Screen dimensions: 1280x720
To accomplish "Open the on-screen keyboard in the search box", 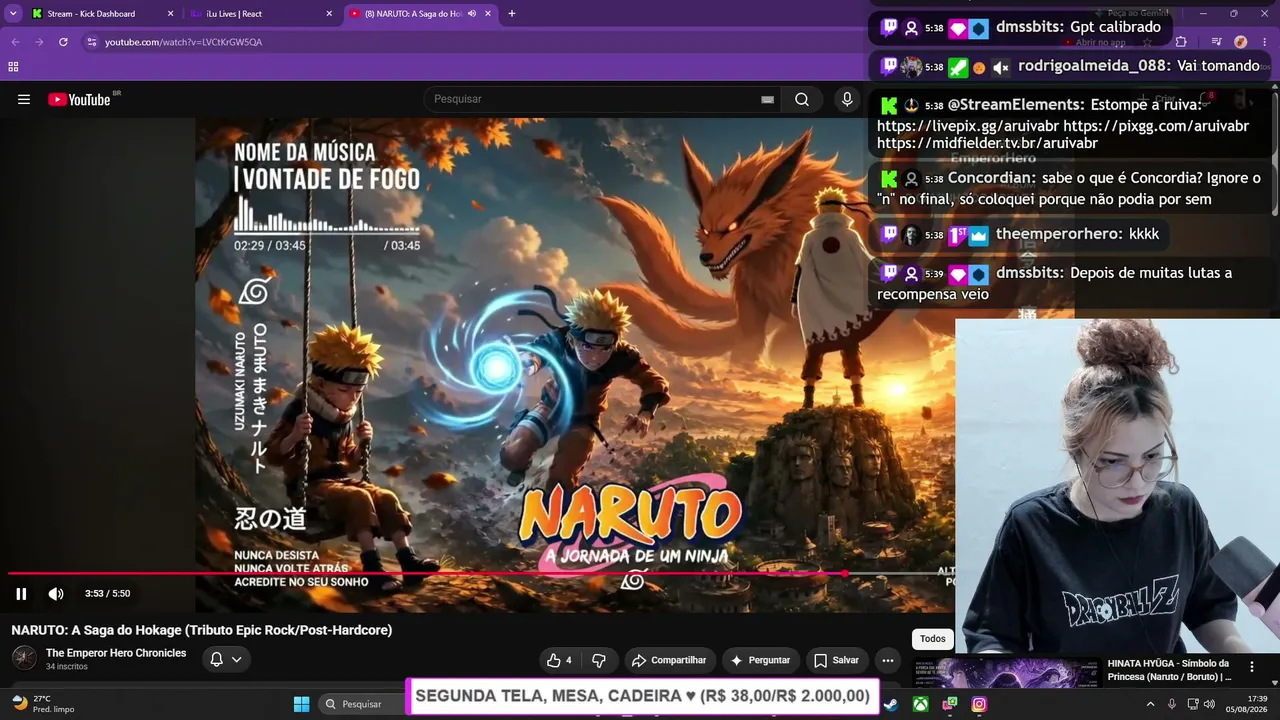I will click(x=767, y=99).
